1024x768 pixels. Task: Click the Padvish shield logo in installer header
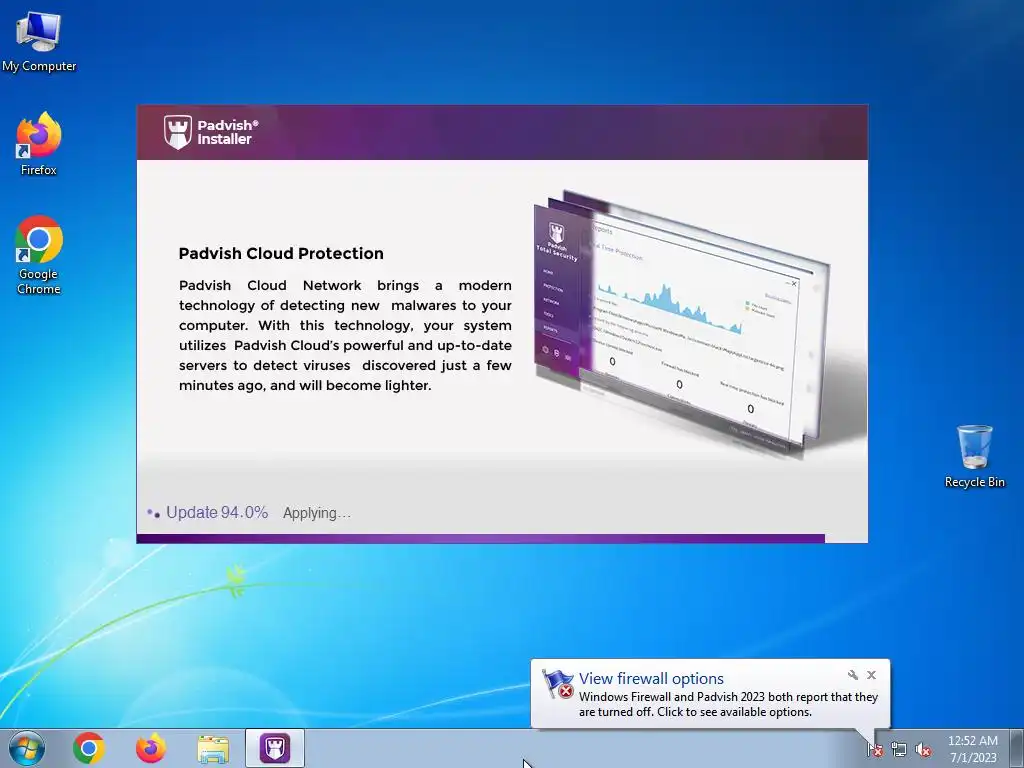coord(178,132)
